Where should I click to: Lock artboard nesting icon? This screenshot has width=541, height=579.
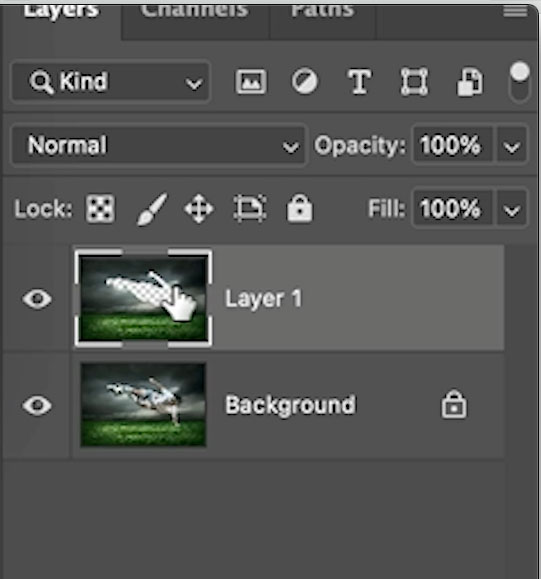pyautogui.click(x=250, y=209)
